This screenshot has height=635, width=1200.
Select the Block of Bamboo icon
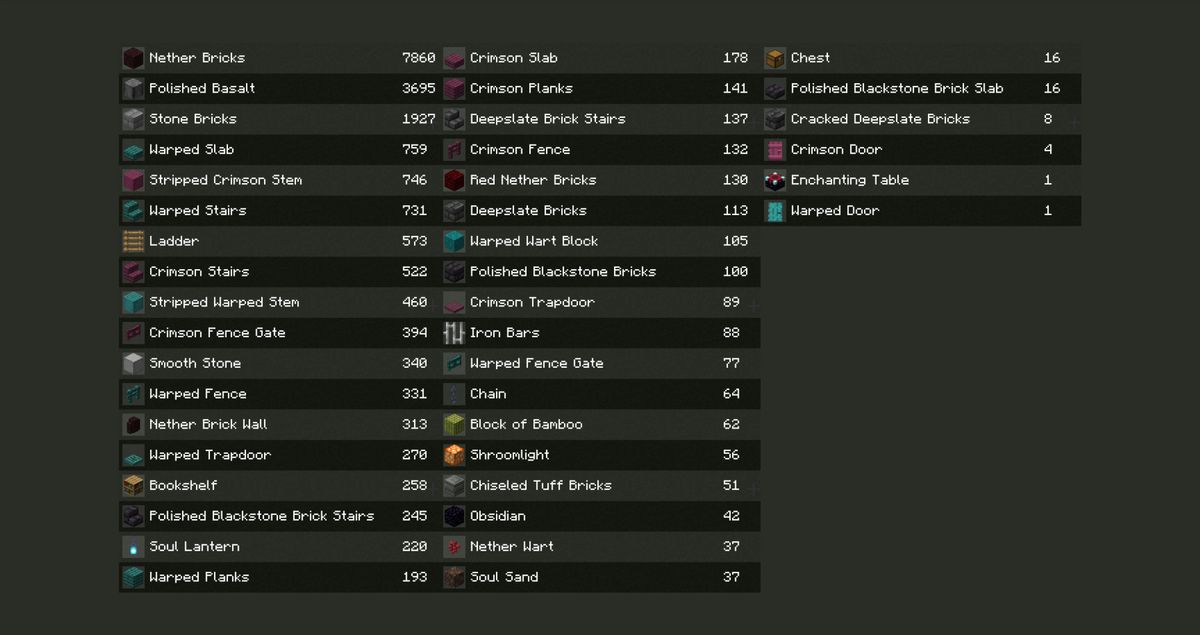(x=454, y=425)
